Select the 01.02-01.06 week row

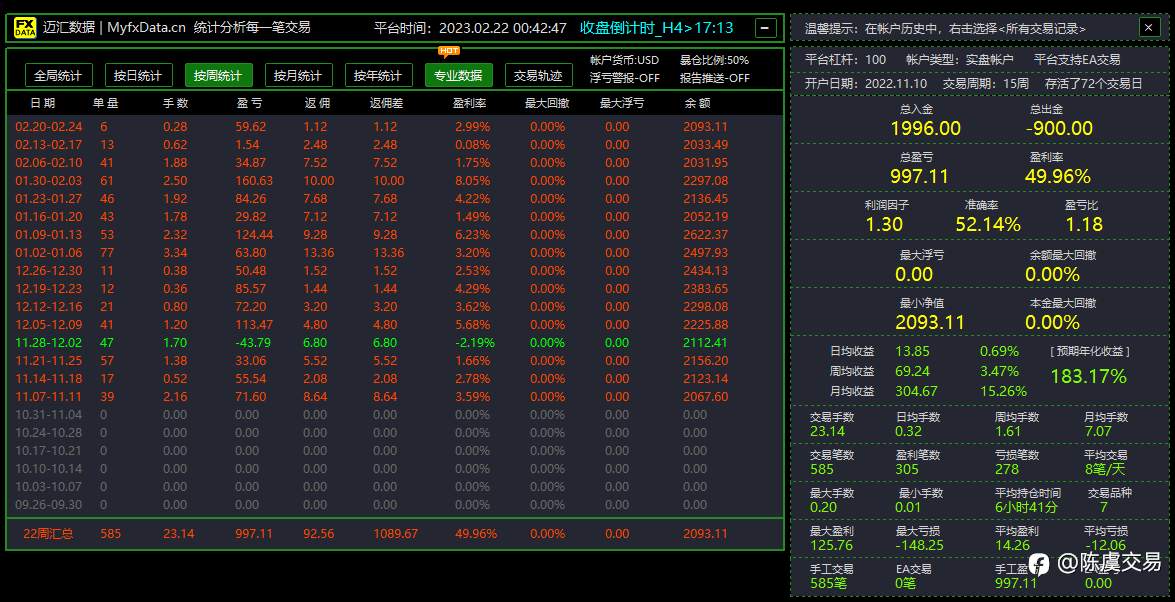pyautogui.click(x=395, y=253)
